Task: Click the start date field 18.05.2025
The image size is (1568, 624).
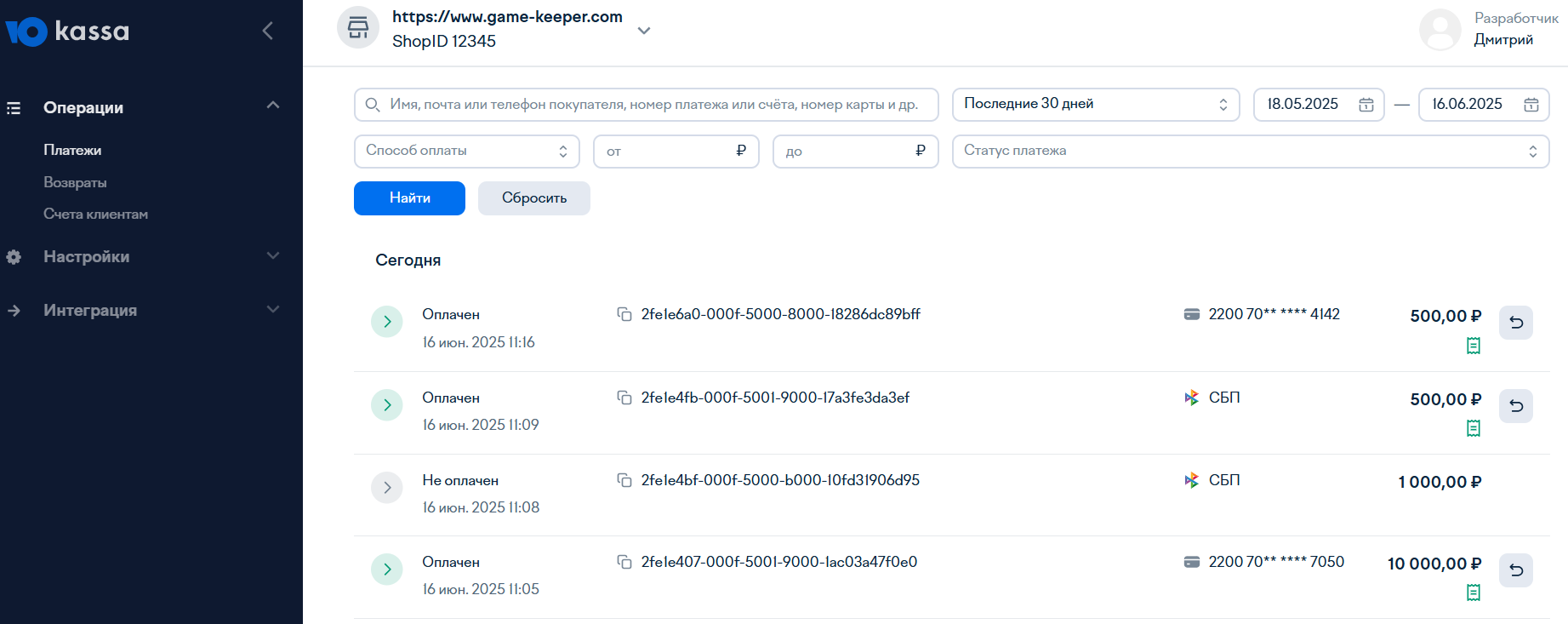Action: [x=1319, y=105]
